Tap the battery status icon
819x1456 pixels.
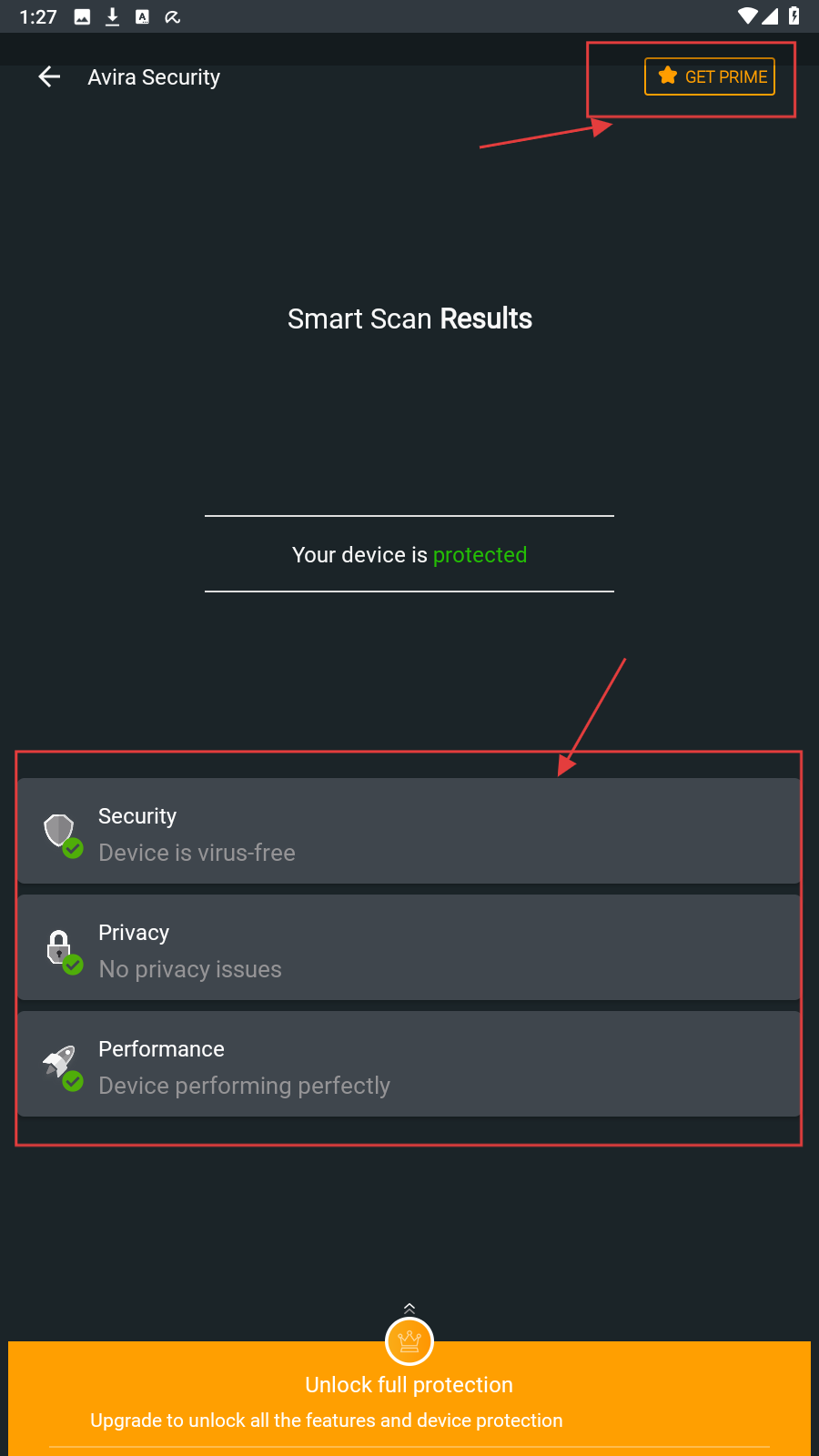[794, 15]
